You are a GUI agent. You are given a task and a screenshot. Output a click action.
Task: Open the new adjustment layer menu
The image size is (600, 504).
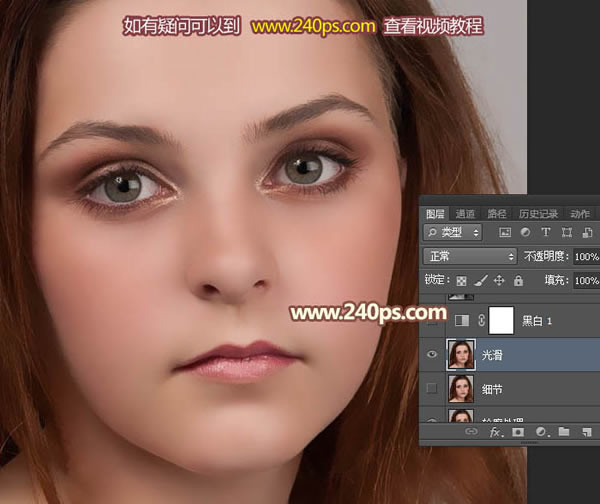click(541, 432)
